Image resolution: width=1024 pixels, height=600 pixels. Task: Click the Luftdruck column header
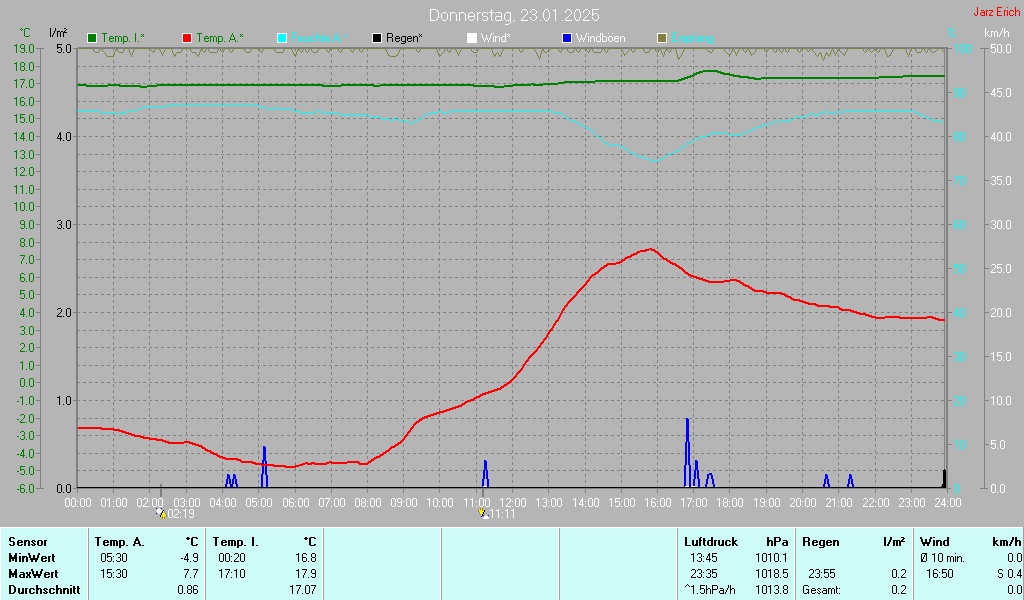click(710, 542)
